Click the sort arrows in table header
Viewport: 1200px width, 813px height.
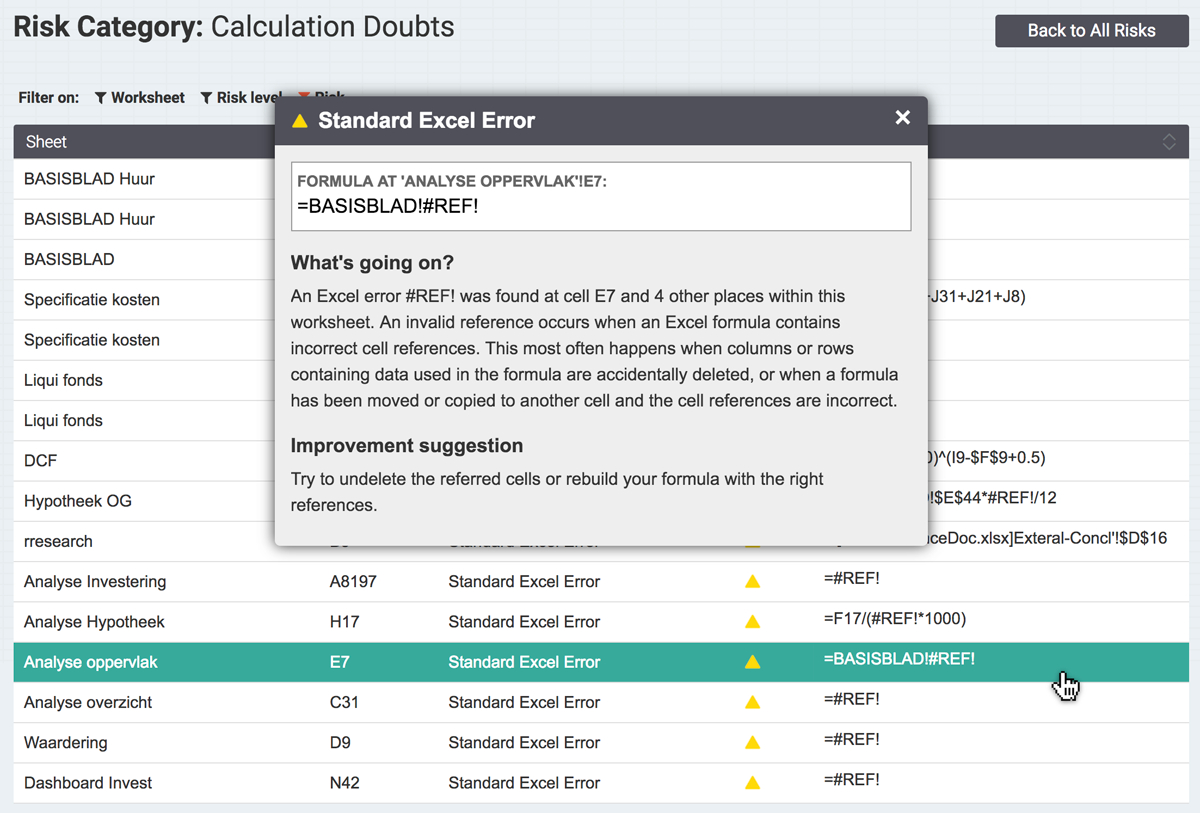(x=1168, y=142)
